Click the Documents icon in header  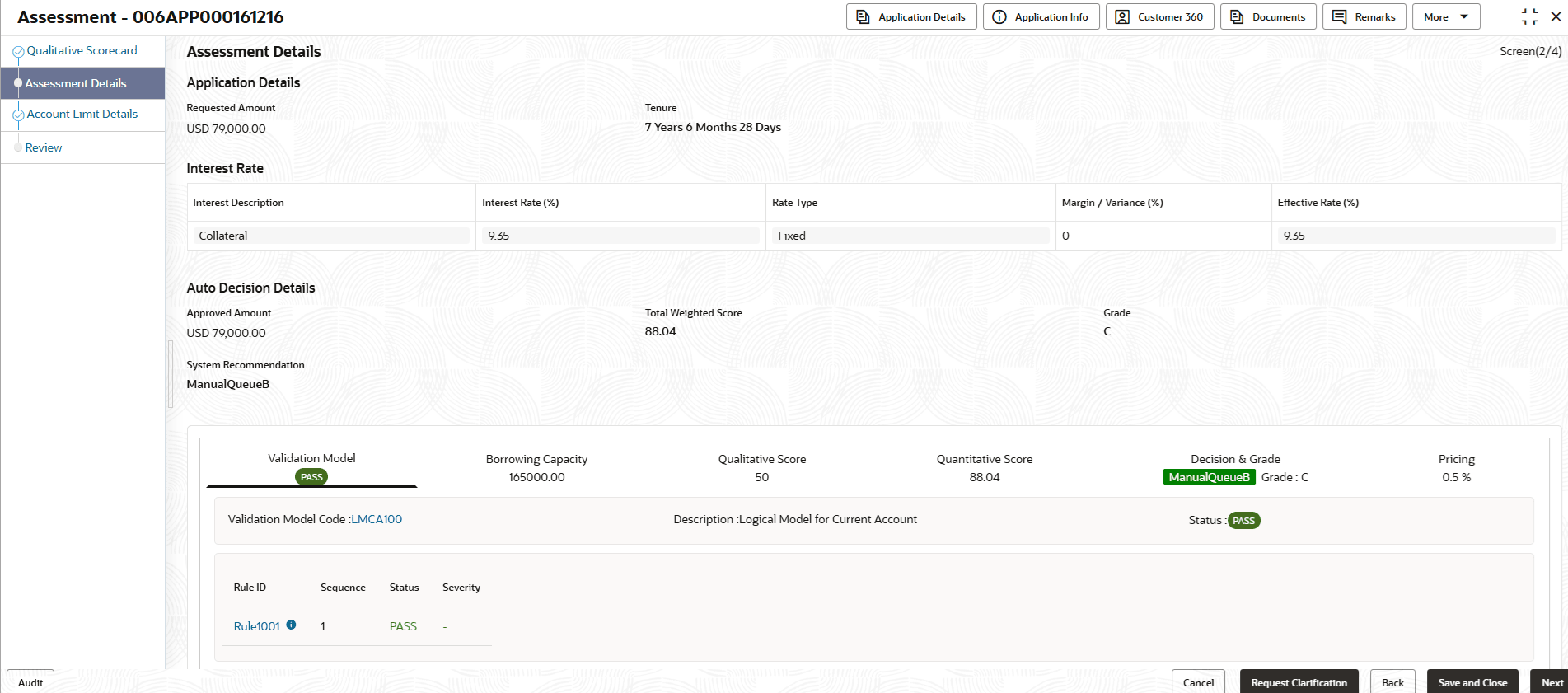click(x=1237, y=17)
